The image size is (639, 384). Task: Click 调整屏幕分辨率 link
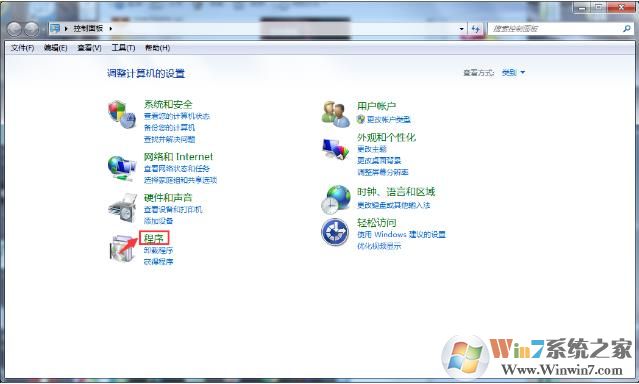383,172
